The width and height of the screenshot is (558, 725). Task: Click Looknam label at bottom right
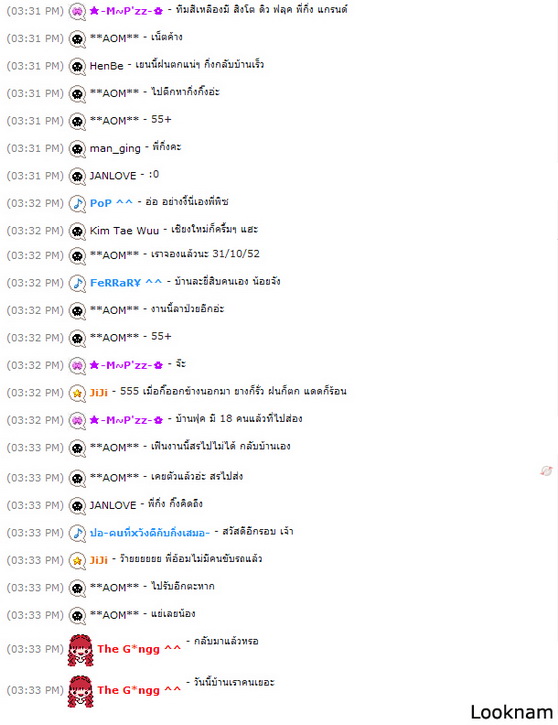512,712
